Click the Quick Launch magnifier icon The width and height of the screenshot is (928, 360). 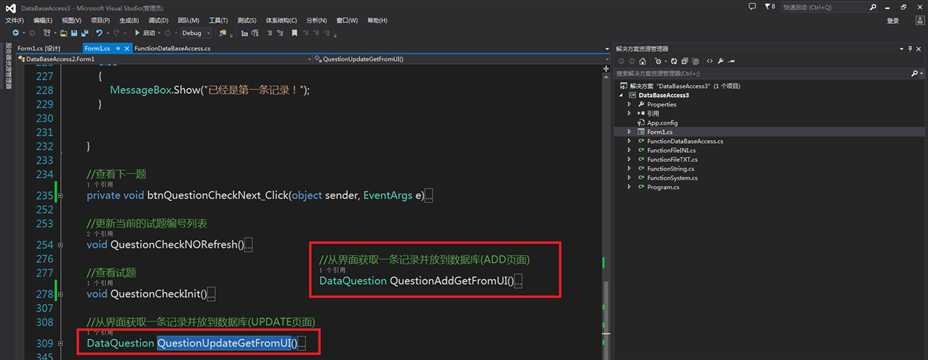pos(873,7)
